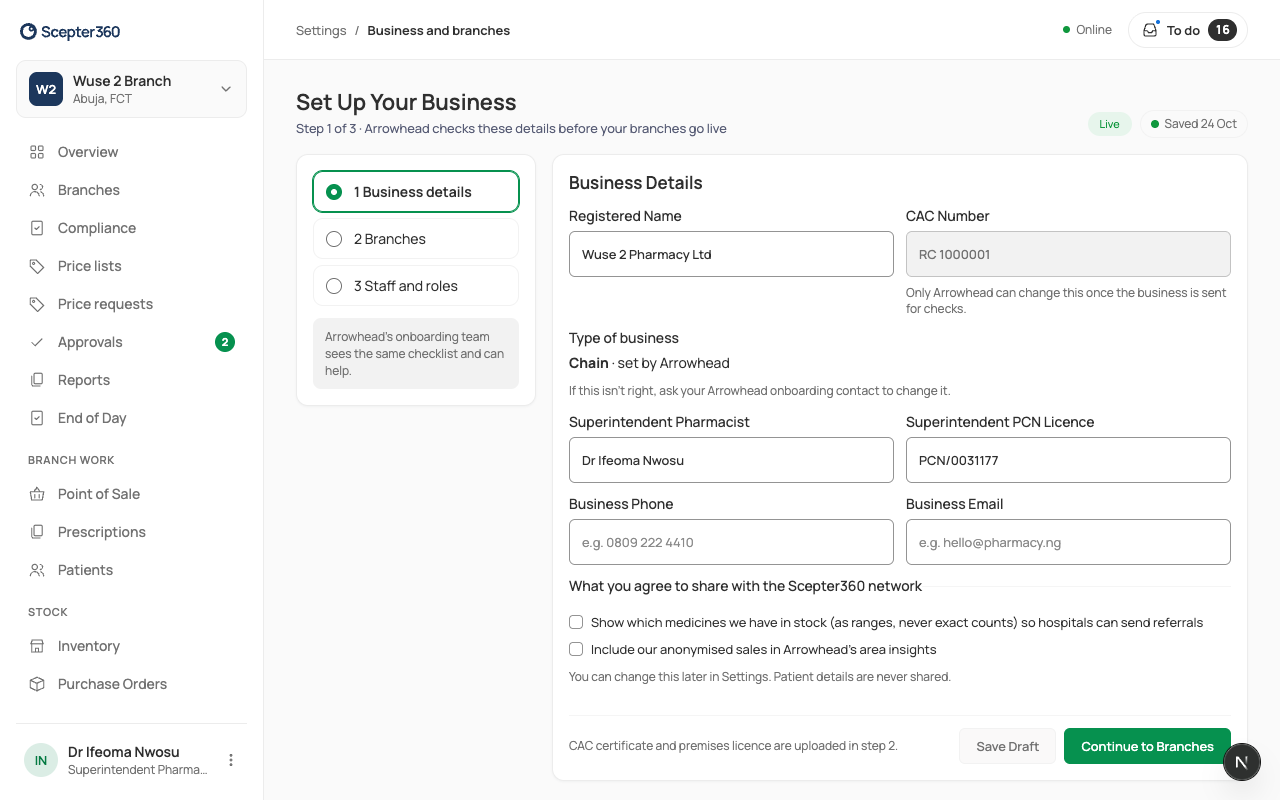Open the Approvals menu item
The image size is (1280, 800).
tap(131, 342)
